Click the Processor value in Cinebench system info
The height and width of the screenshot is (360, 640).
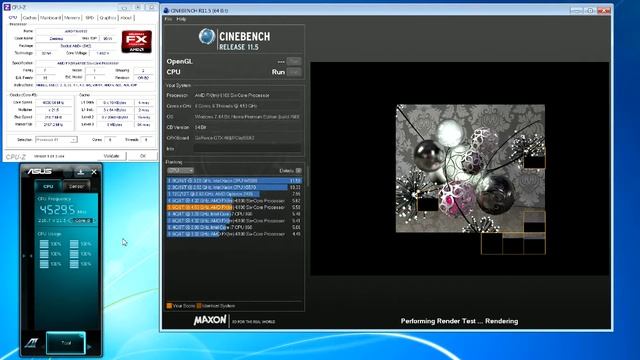(232, 96)
